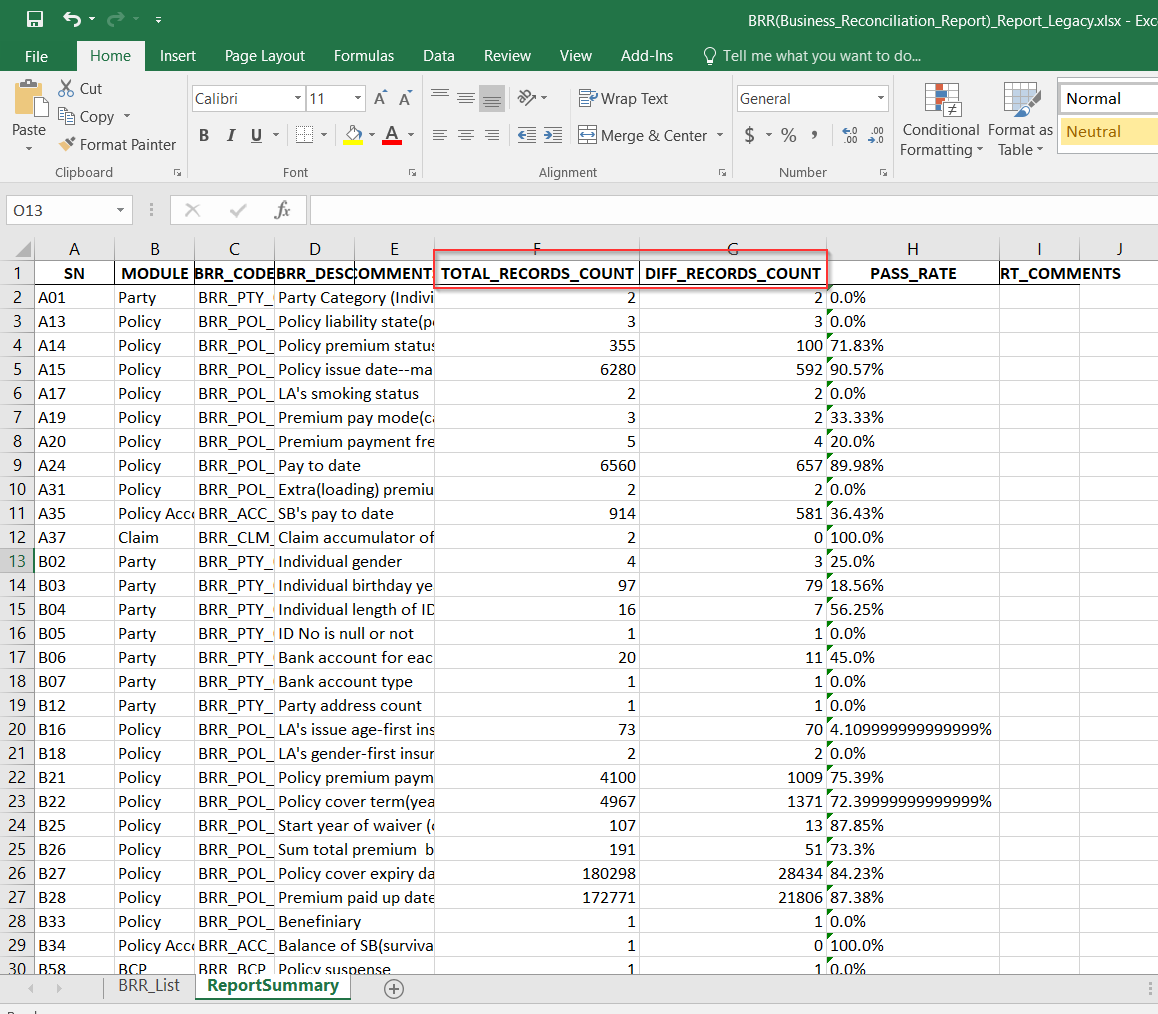
Task: Open the fill color dropdown arrow
Action: click(371, 135)
